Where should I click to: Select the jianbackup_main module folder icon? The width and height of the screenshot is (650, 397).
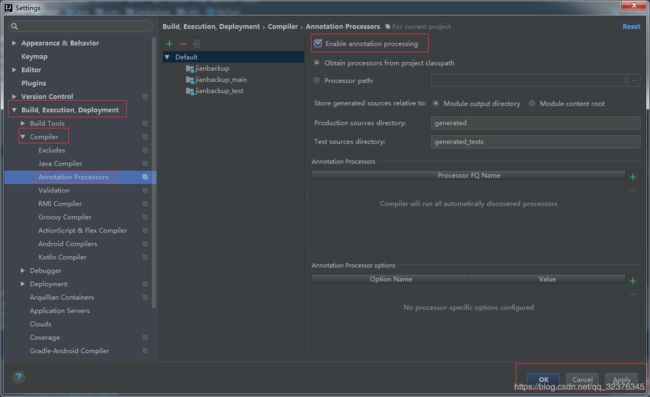click(190, 80)
